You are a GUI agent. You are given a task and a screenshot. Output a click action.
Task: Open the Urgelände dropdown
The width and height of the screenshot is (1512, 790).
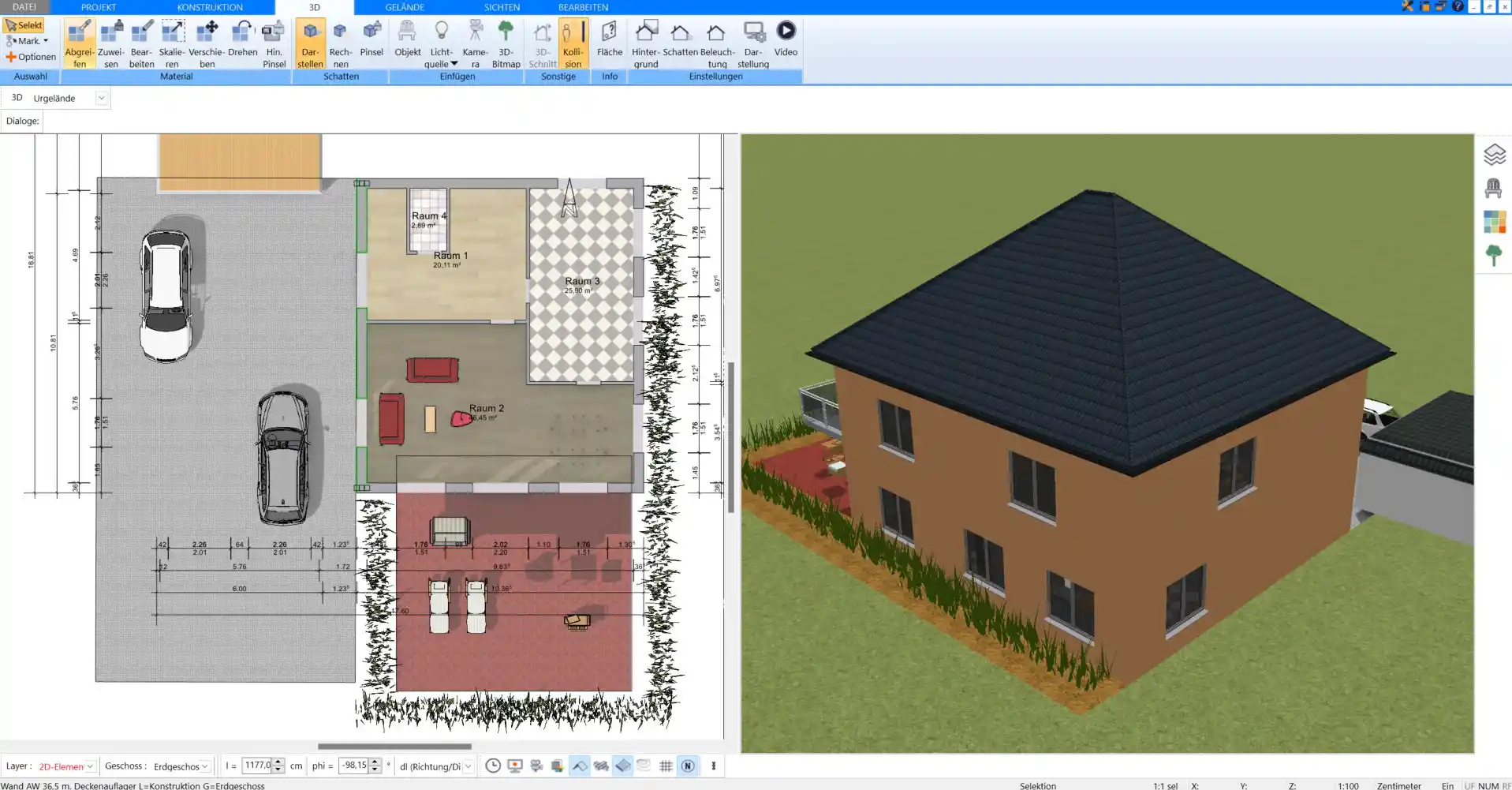point(101,98)
